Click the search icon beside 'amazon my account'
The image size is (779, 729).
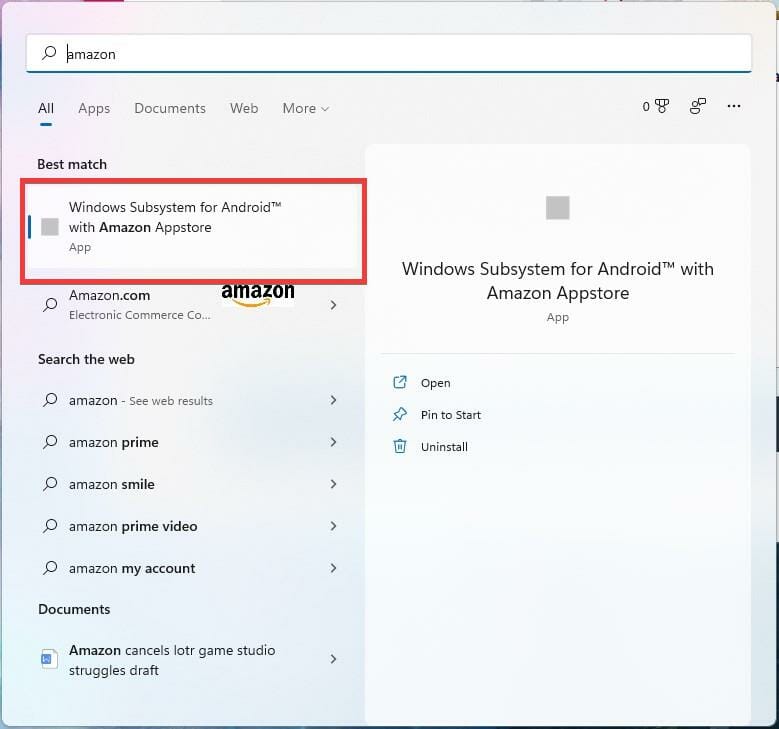pyautogui.click(x=50, y=568)
